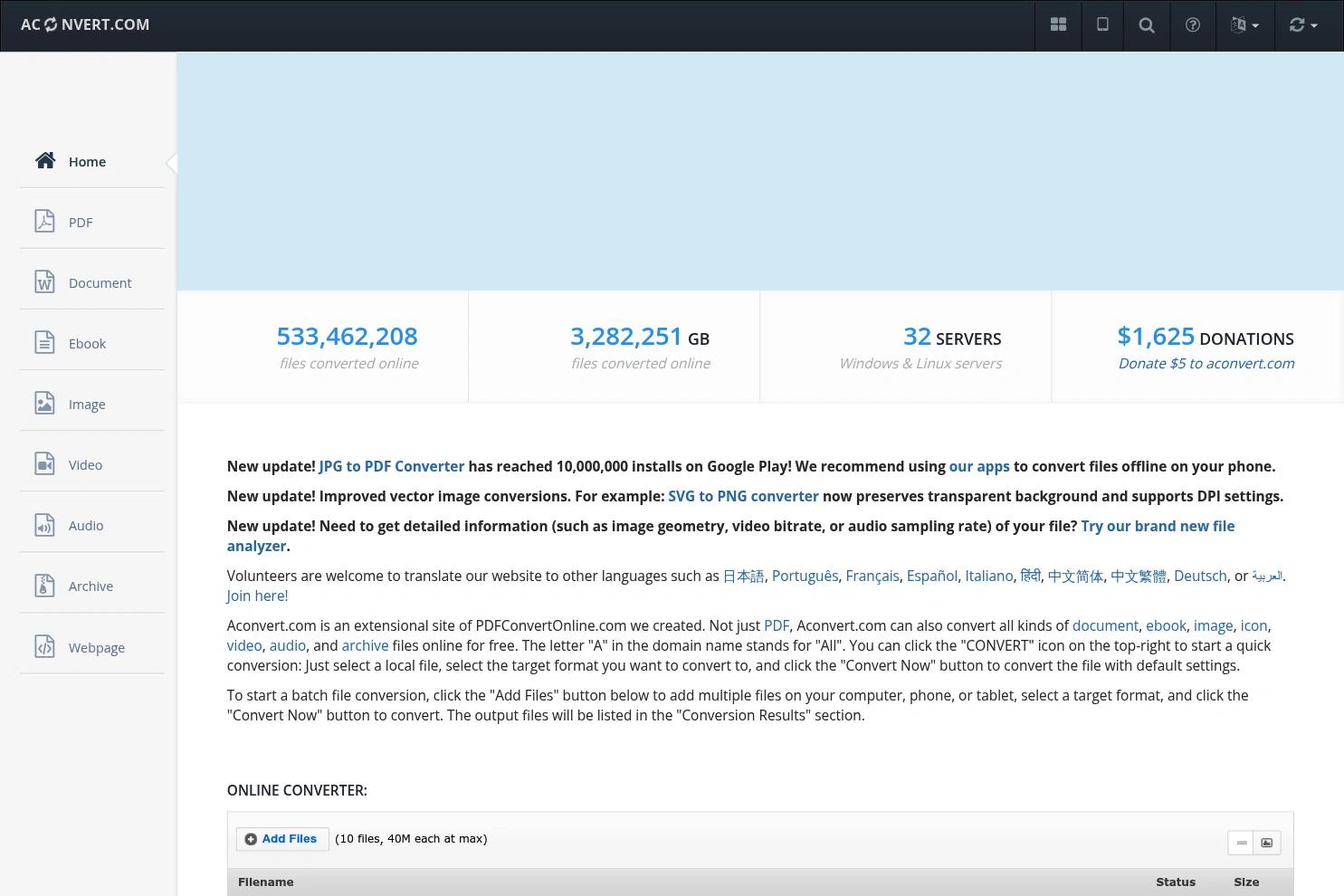Click the inline 'document' link

[x=1105, y=625]
